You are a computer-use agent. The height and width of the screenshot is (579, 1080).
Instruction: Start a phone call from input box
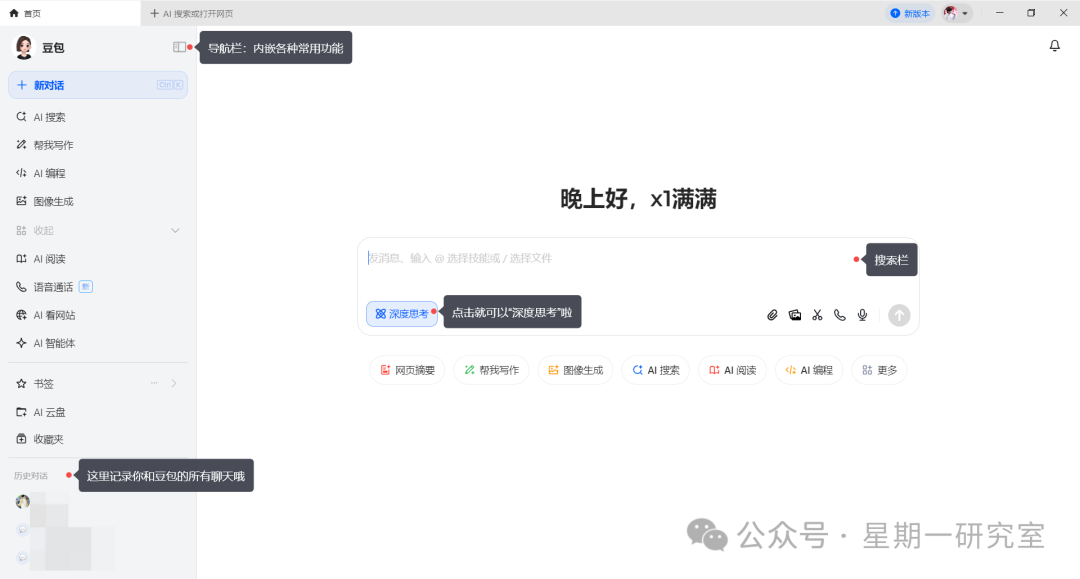tap(840, 315)
